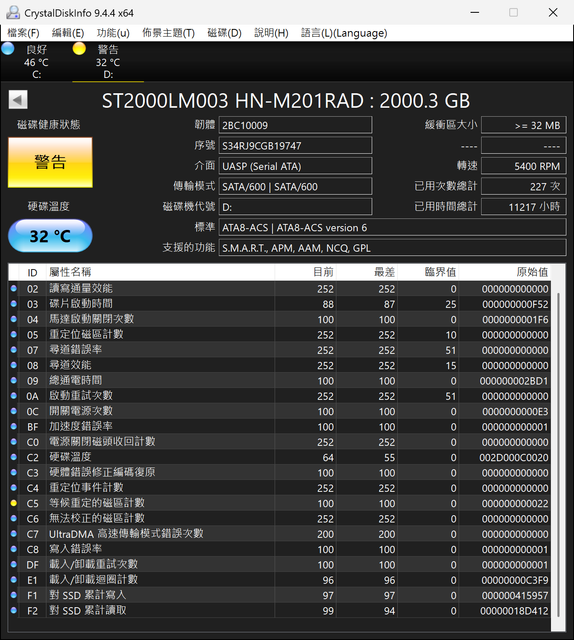Click the blue status dot on row E1
The width and height of the screenshot is (574, 640).
click(x=13, y=580)
